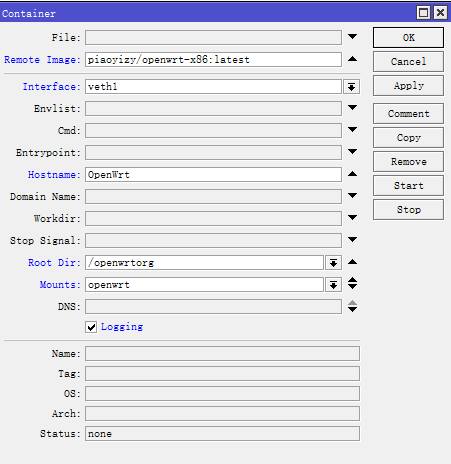
Task: Click the empty Cmd field
Action: coord(213,131)
